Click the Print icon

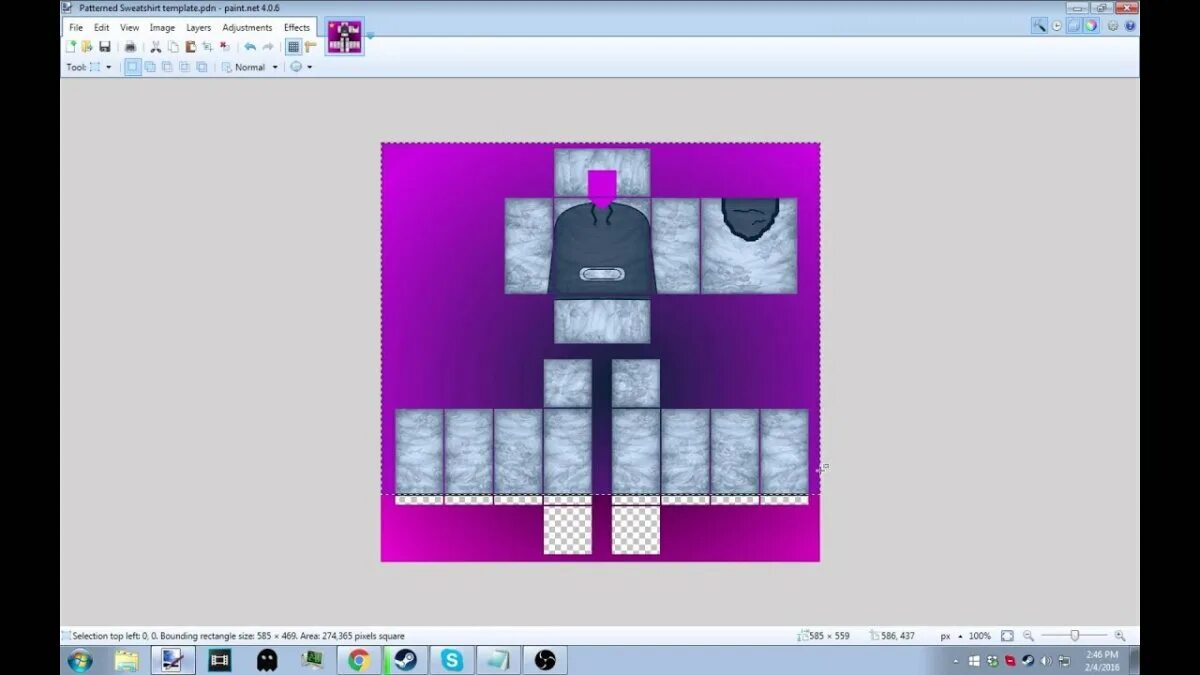click(130, 47)
